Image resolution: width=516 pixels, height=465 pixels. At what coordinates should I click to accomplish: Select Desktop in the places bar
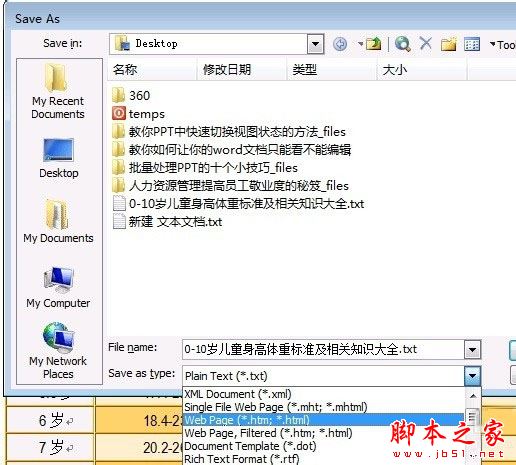pyautogui.click(x=59, y=158)
